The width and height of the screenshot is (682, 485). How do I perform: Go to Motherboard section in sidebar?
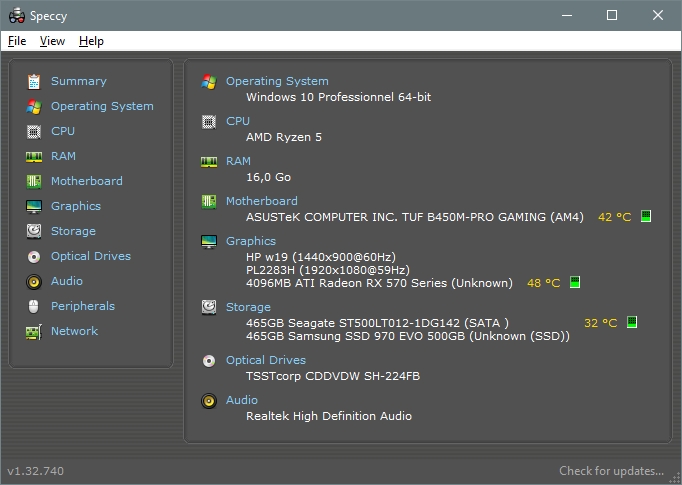[x=87, y=181]
